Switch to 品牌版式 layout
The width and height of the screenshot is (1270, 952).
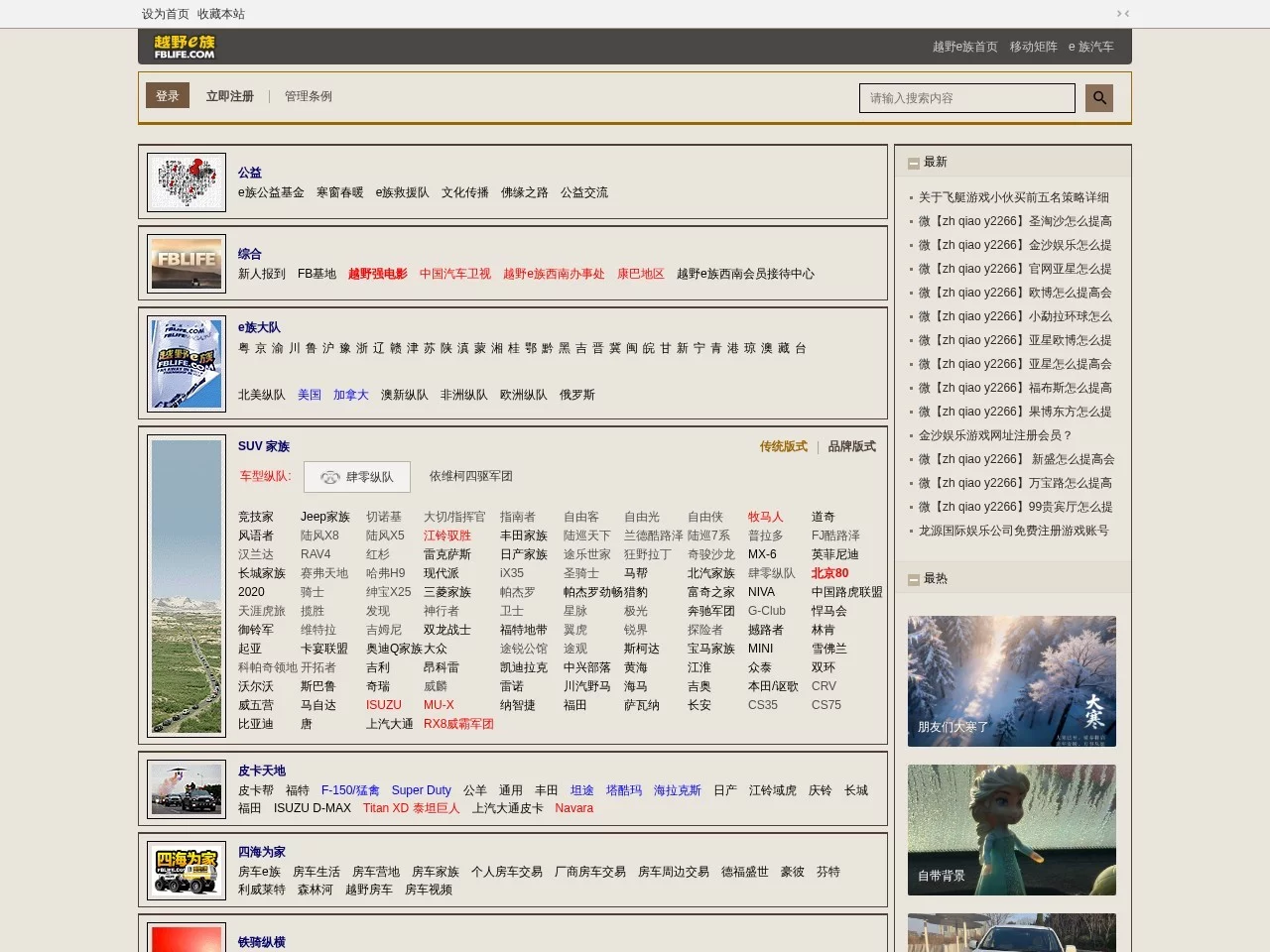pyautogui.click(x=851, y=446)
